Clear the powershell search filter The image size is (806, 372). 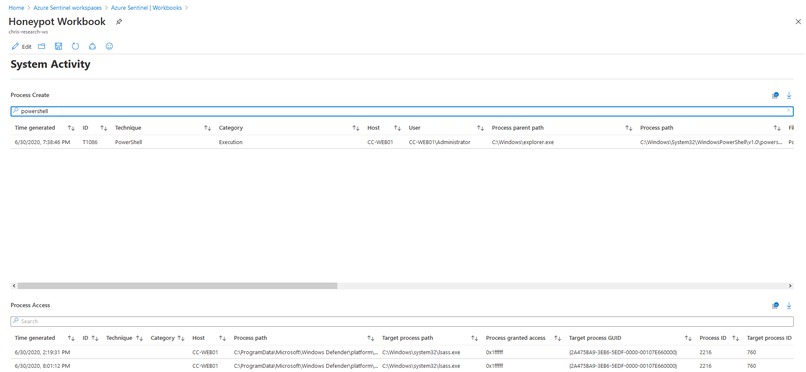[x=789, y=111]
